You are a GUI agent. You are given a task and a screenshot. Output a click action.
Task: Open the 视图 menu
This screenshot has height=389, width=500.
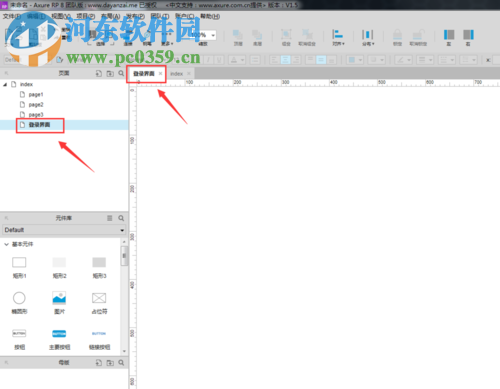pyautogui.click(x=61, y=16)
